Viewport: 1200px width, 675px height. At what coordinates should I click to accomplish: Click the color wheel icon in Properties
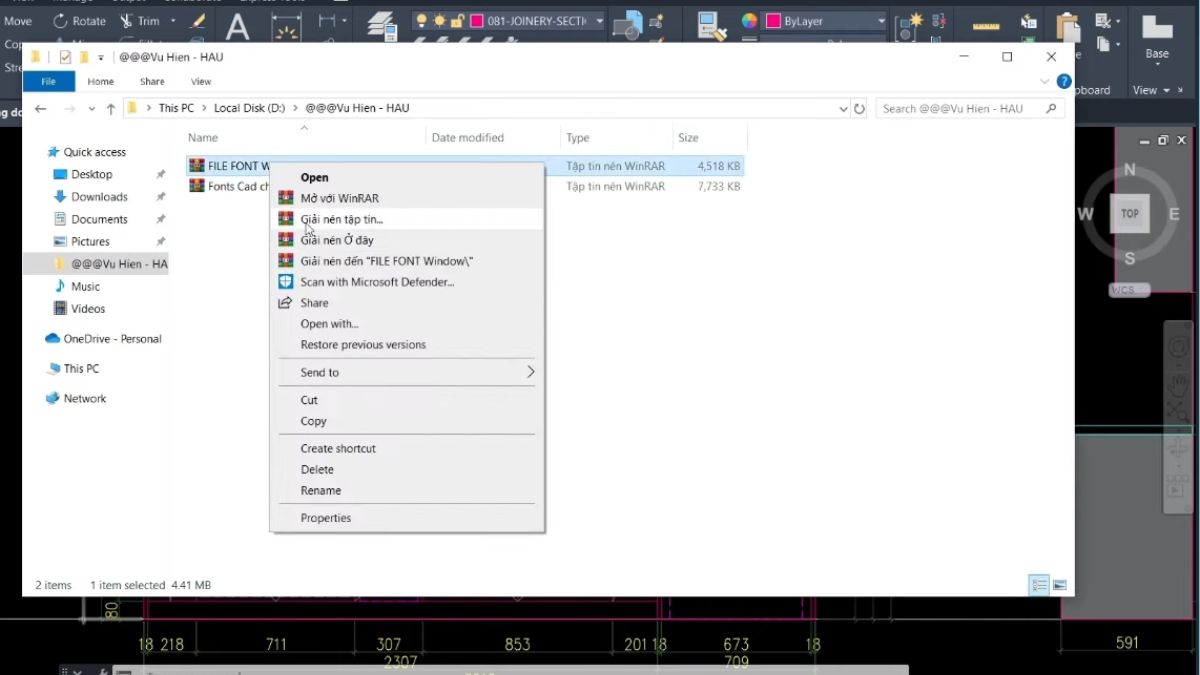(749, 20)
